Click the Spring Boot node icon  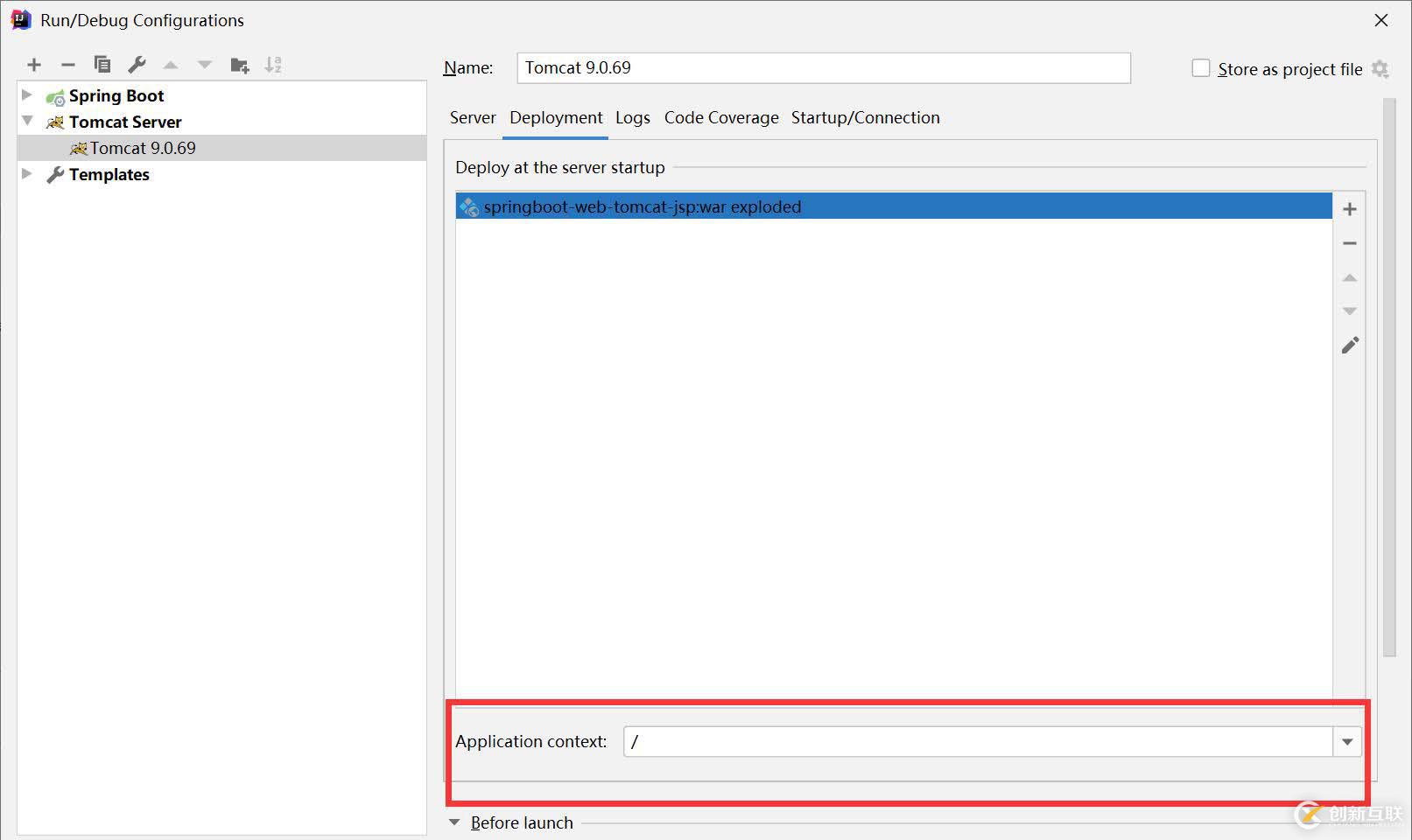[x=55, y=96]
